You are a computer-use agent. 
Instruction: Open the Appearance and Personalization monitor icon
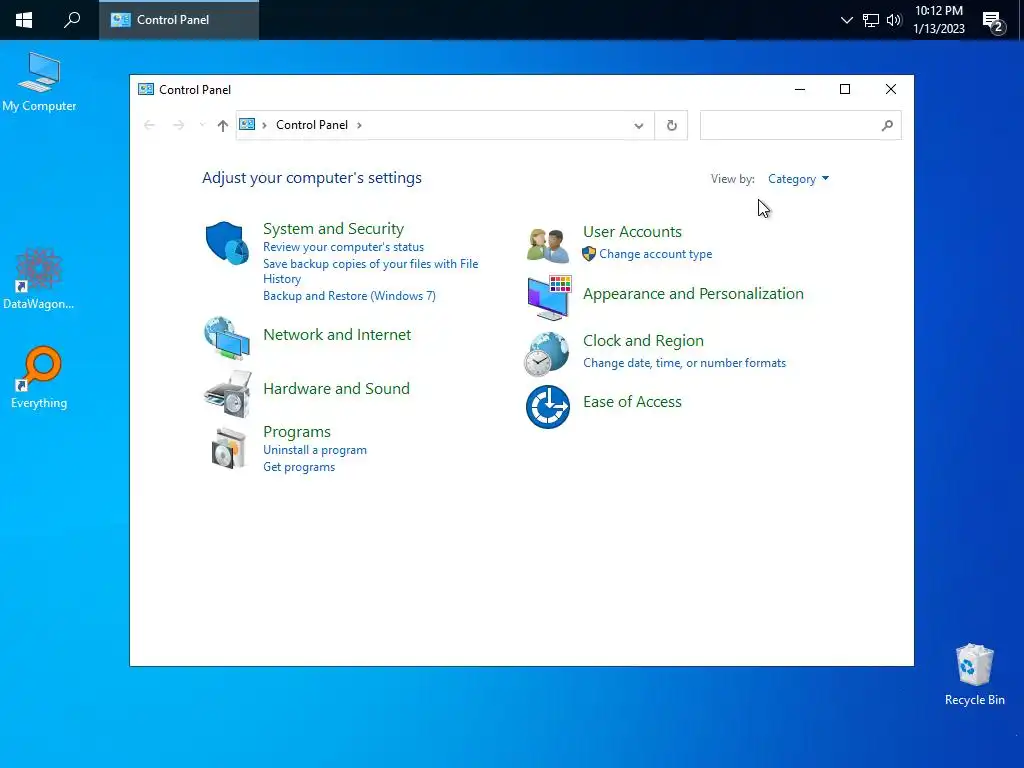[x=549, y=298]
